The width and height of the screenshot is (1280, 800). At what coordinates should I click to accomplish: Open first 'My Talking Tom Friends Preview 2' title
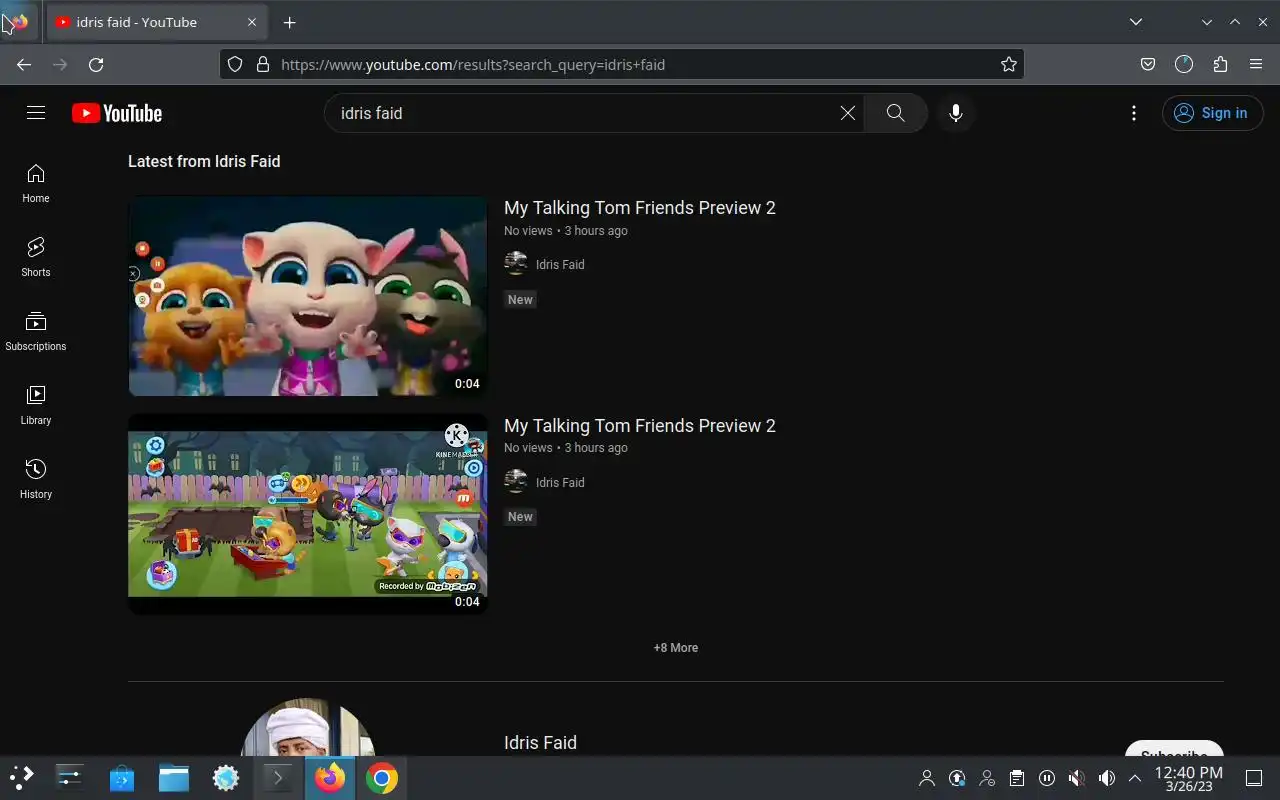[640, 208]
